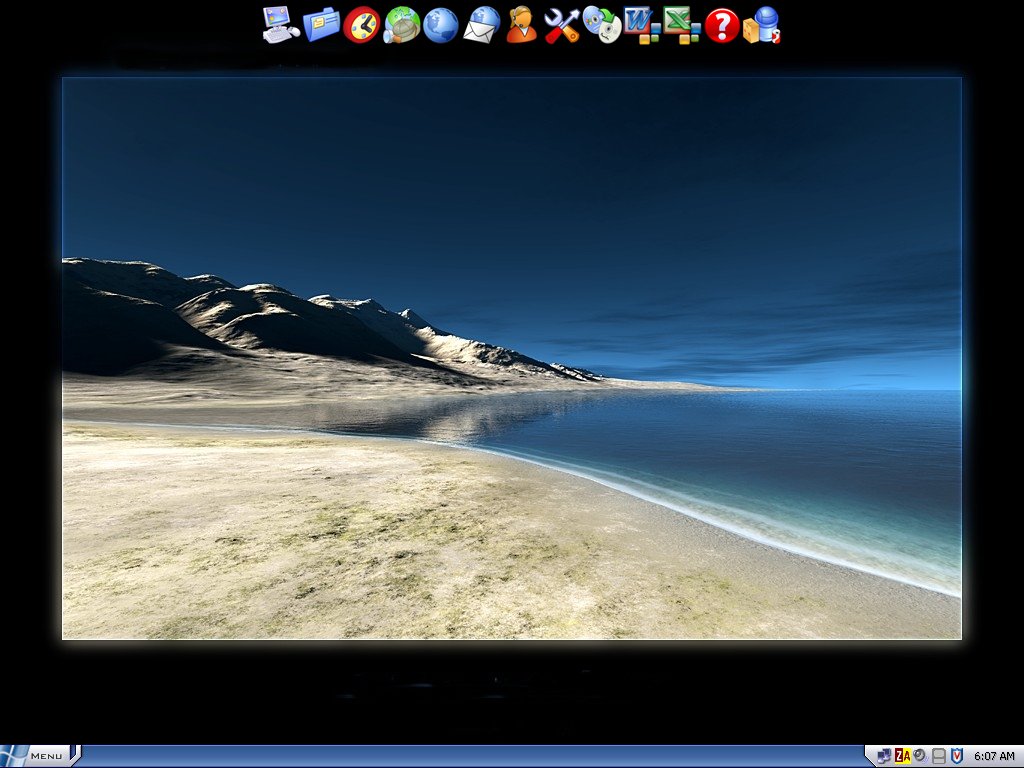Screen dimensions: 1024x768
Task: Open the box and database icon
Action: pyautogui.click(x=761, y=24)
